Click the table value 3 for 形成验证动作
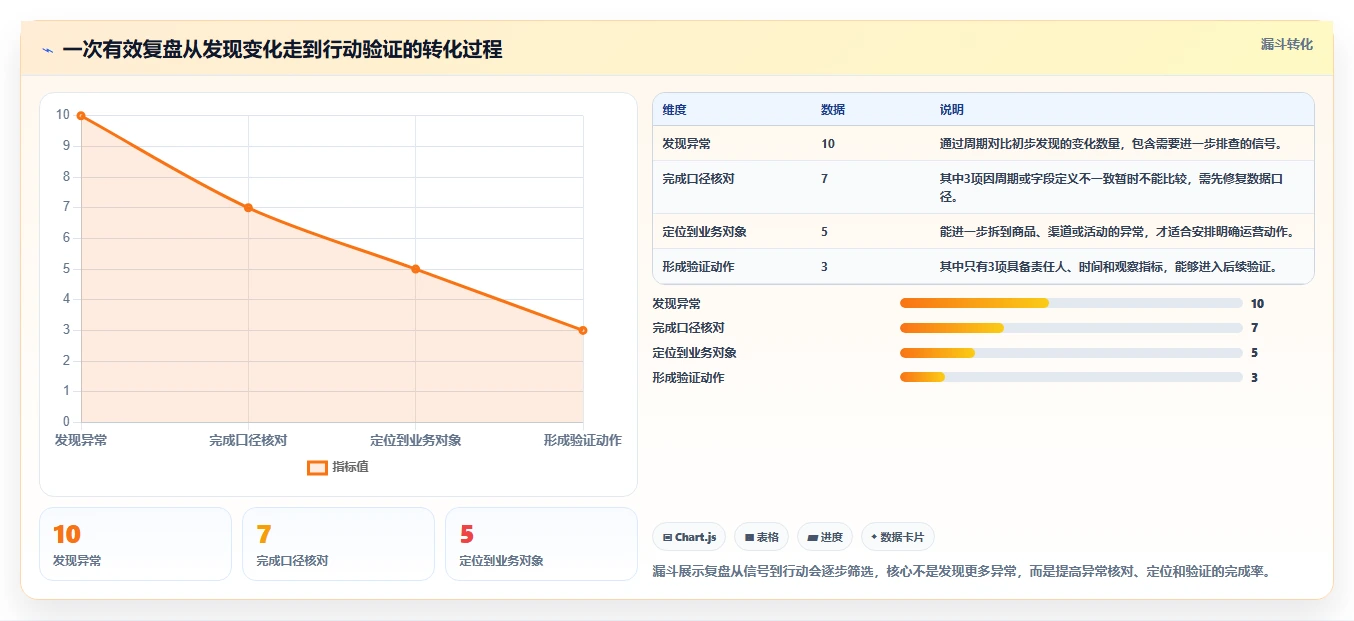The image size is (1354, 621). 824,267
